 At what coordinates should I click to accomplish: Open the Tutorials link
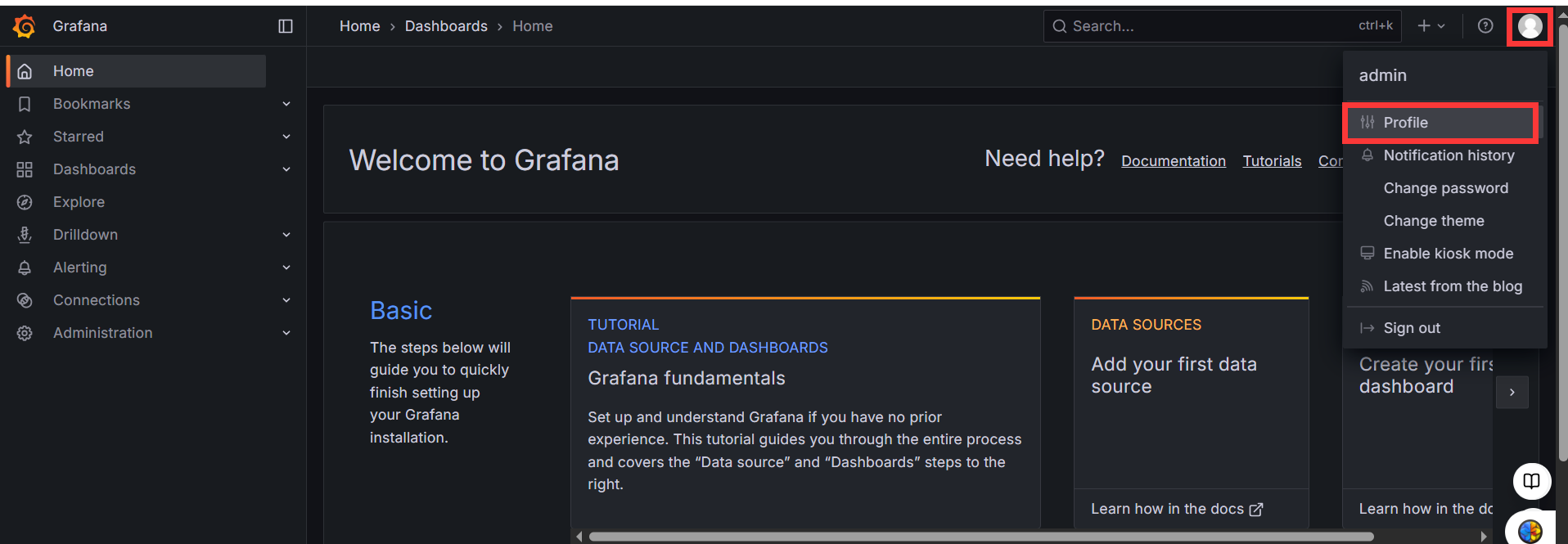pyautogui.click(x=1272, y=161)
